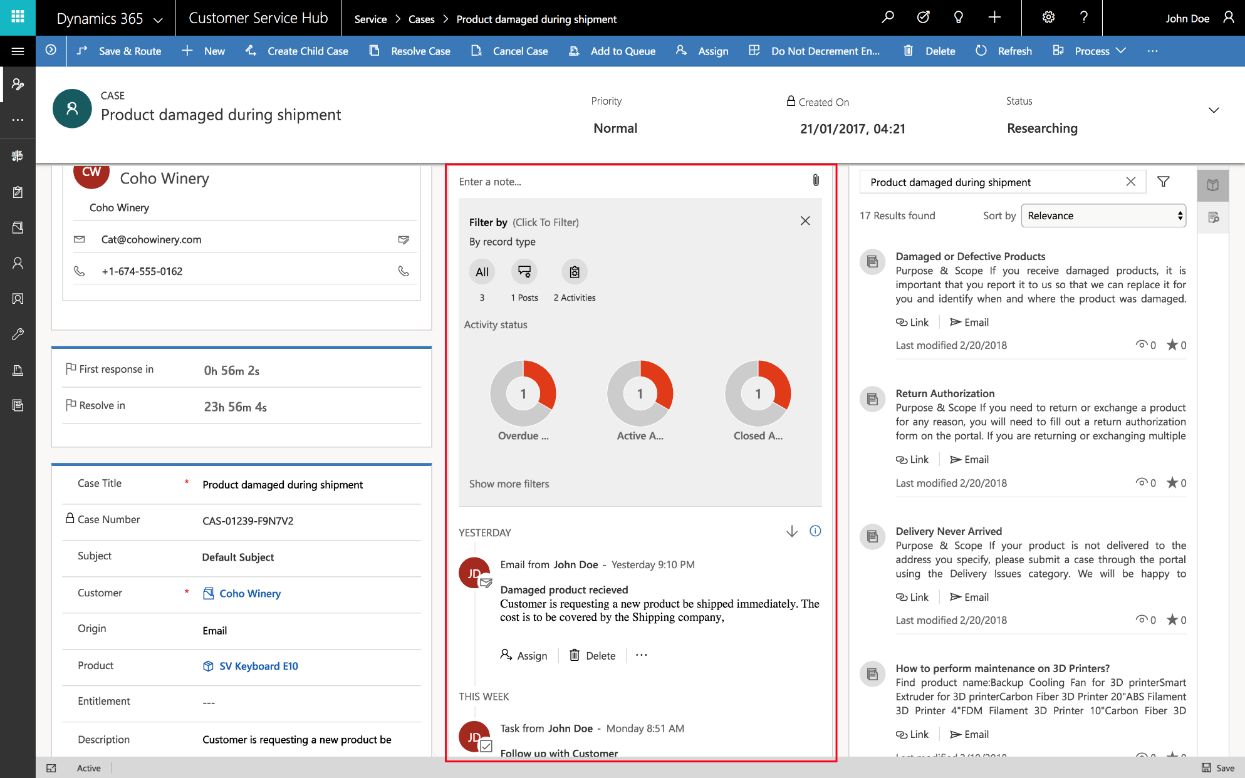This screenshot has width=1245, height=778.
Task: Click Show more filters
Action: pos(509,484)
